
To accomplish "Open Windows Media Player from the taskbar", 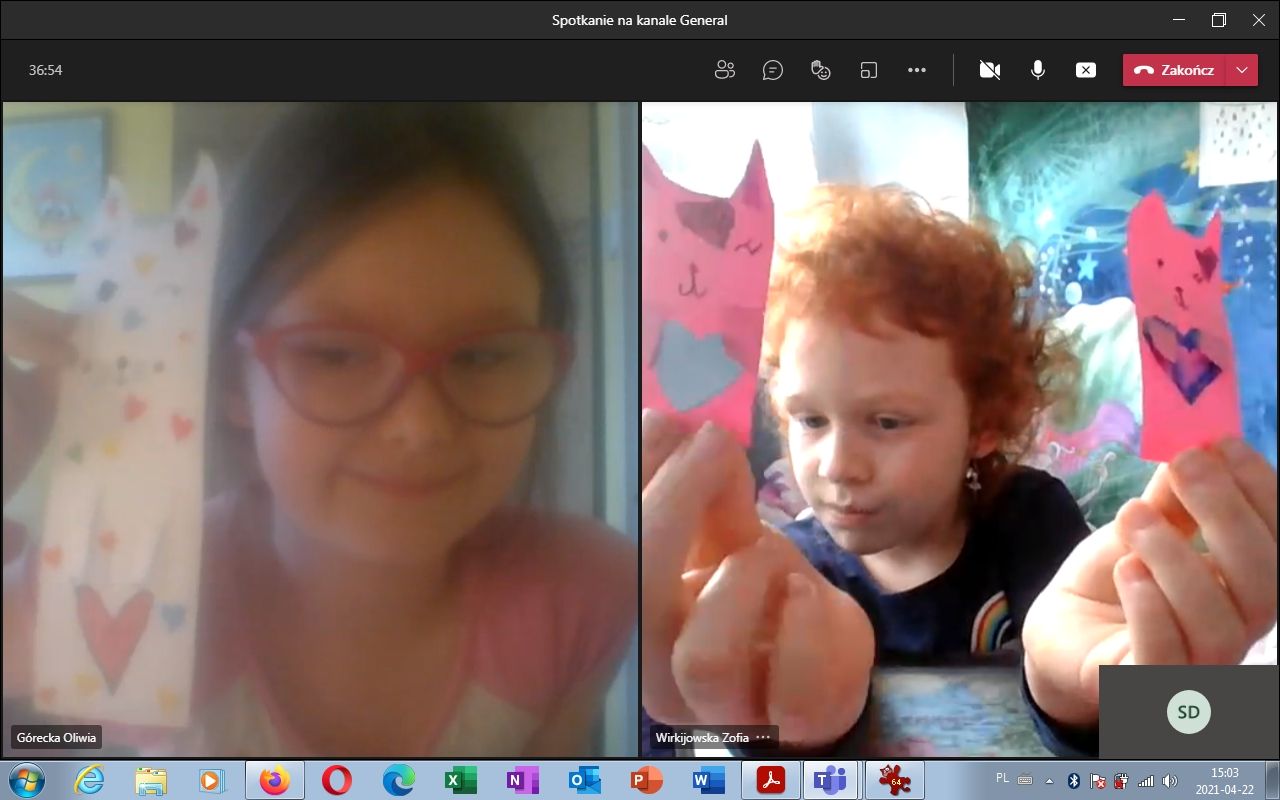I will point(212,780).
